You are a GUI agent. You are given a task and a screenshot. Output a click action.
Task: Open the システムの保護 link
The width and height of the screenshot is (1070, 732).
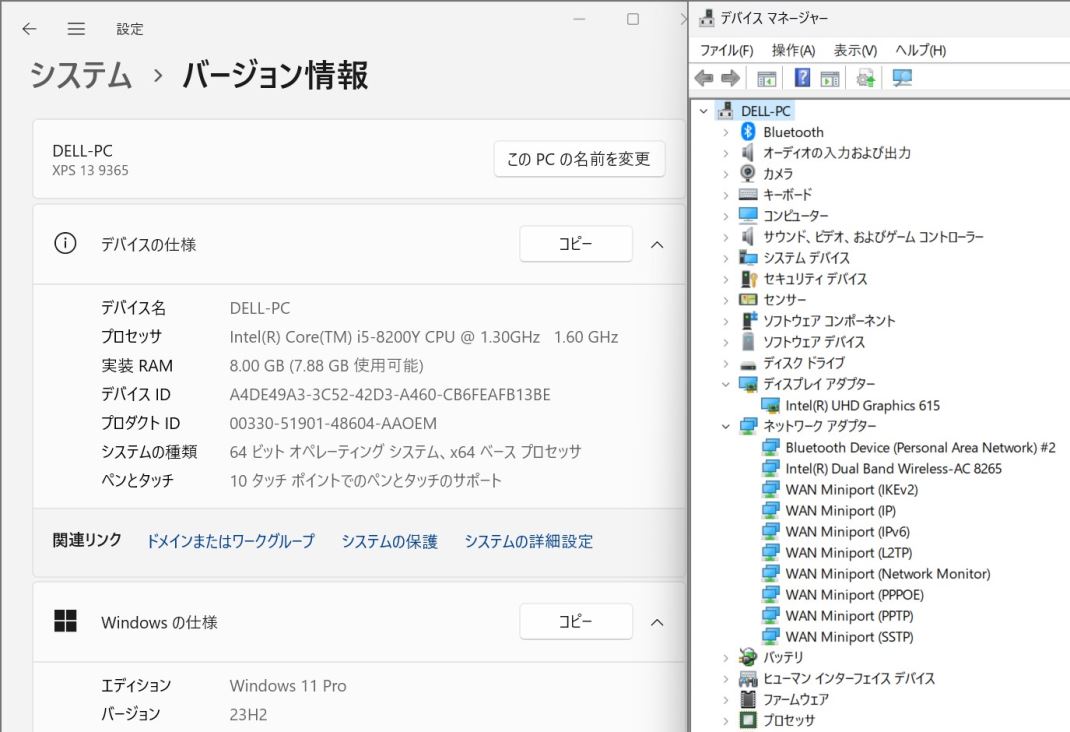tap(389, 541)
